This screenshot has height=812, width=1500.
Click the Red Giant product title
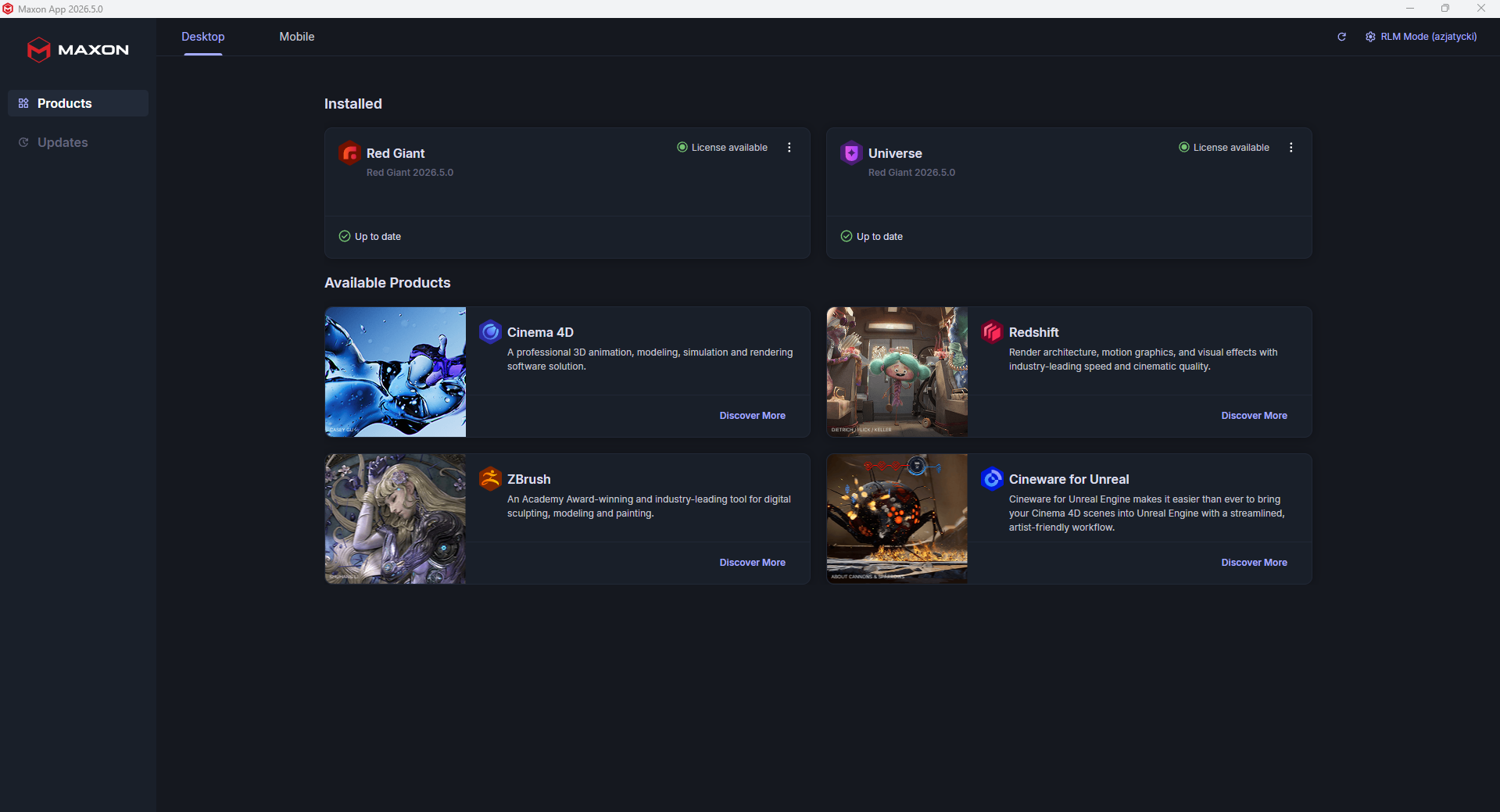pyautogui.click(x=396, y=153)
